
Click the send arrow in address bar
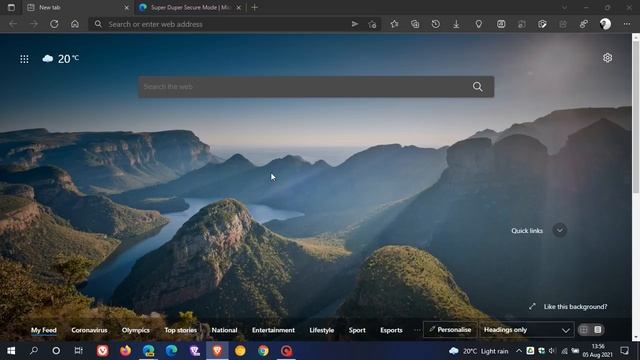click(355, 24)
